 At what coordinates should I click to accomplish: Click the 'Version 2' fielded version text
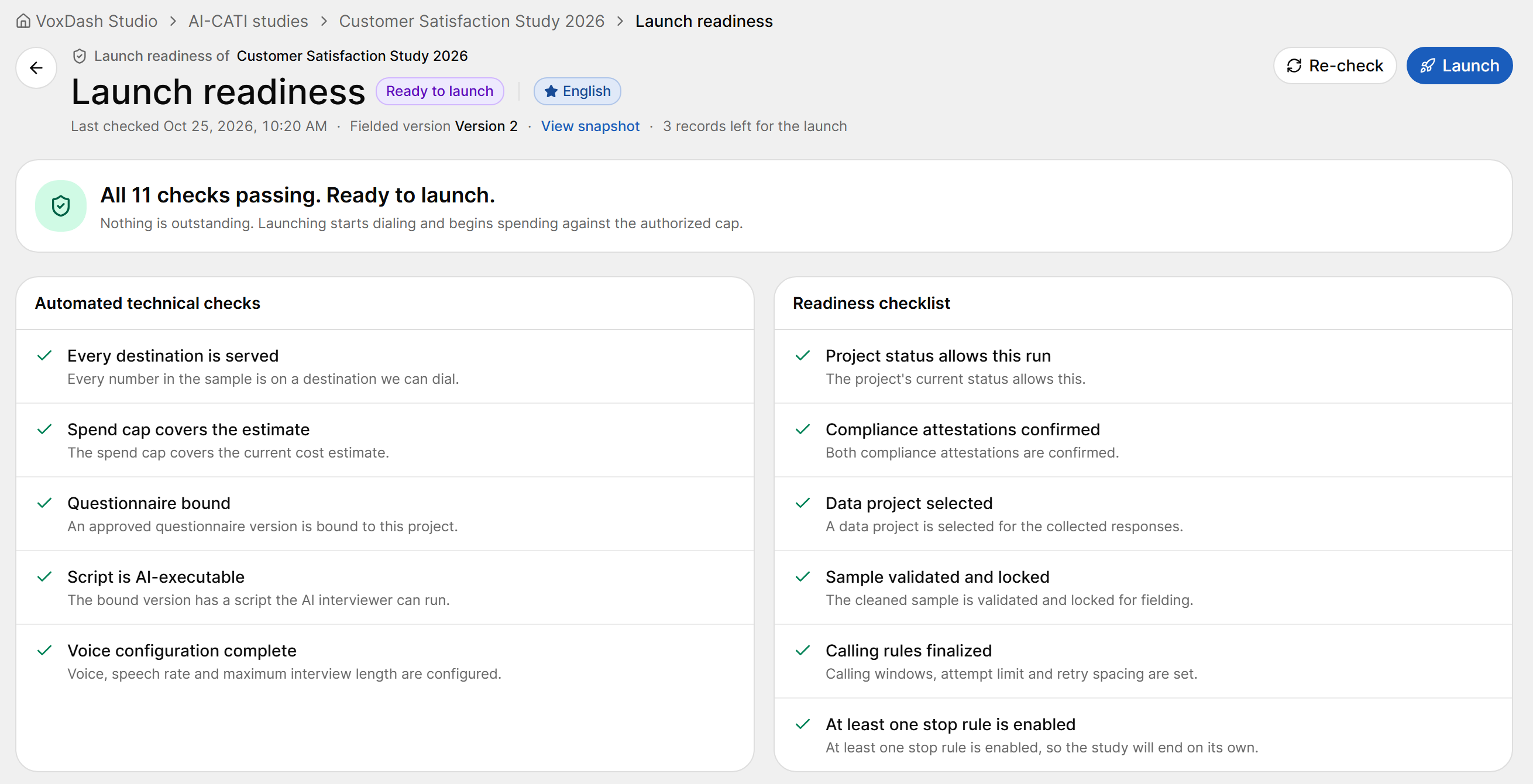point(486,126)
